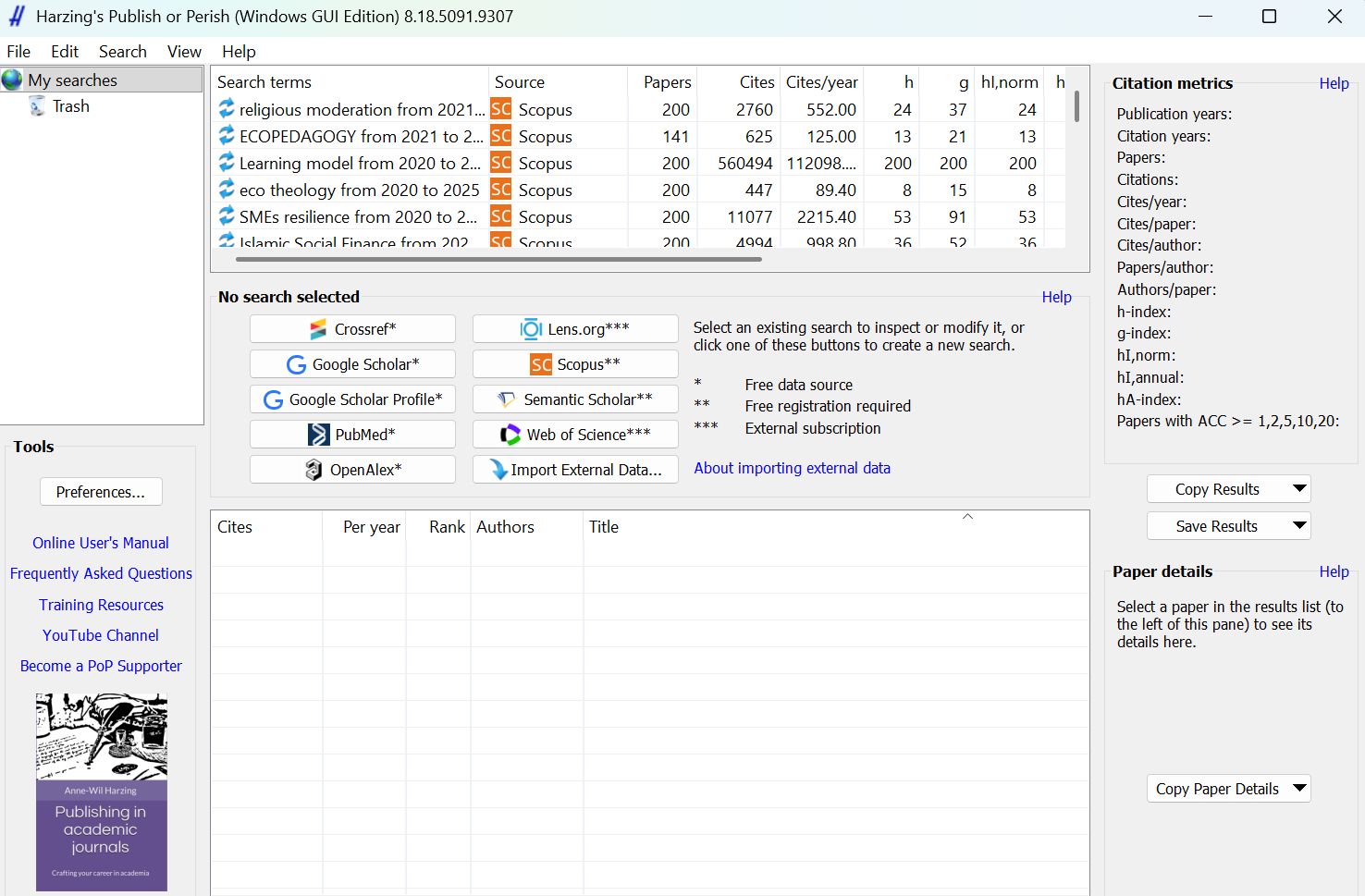The height and width of the screenshot is (896, 1365).
Task: Expand the Copy Paper Details dropdown
Action: 1299,788
